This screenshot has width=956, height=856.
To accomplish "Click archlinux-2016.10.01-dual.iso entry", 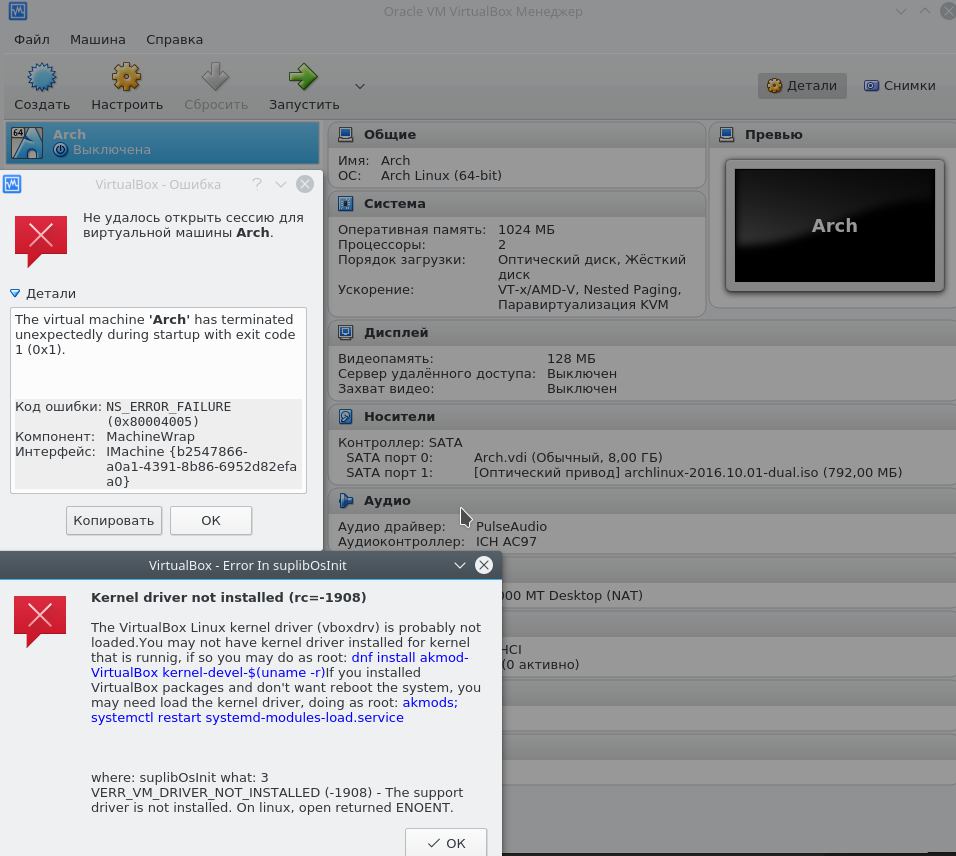I will pos(688,473).
